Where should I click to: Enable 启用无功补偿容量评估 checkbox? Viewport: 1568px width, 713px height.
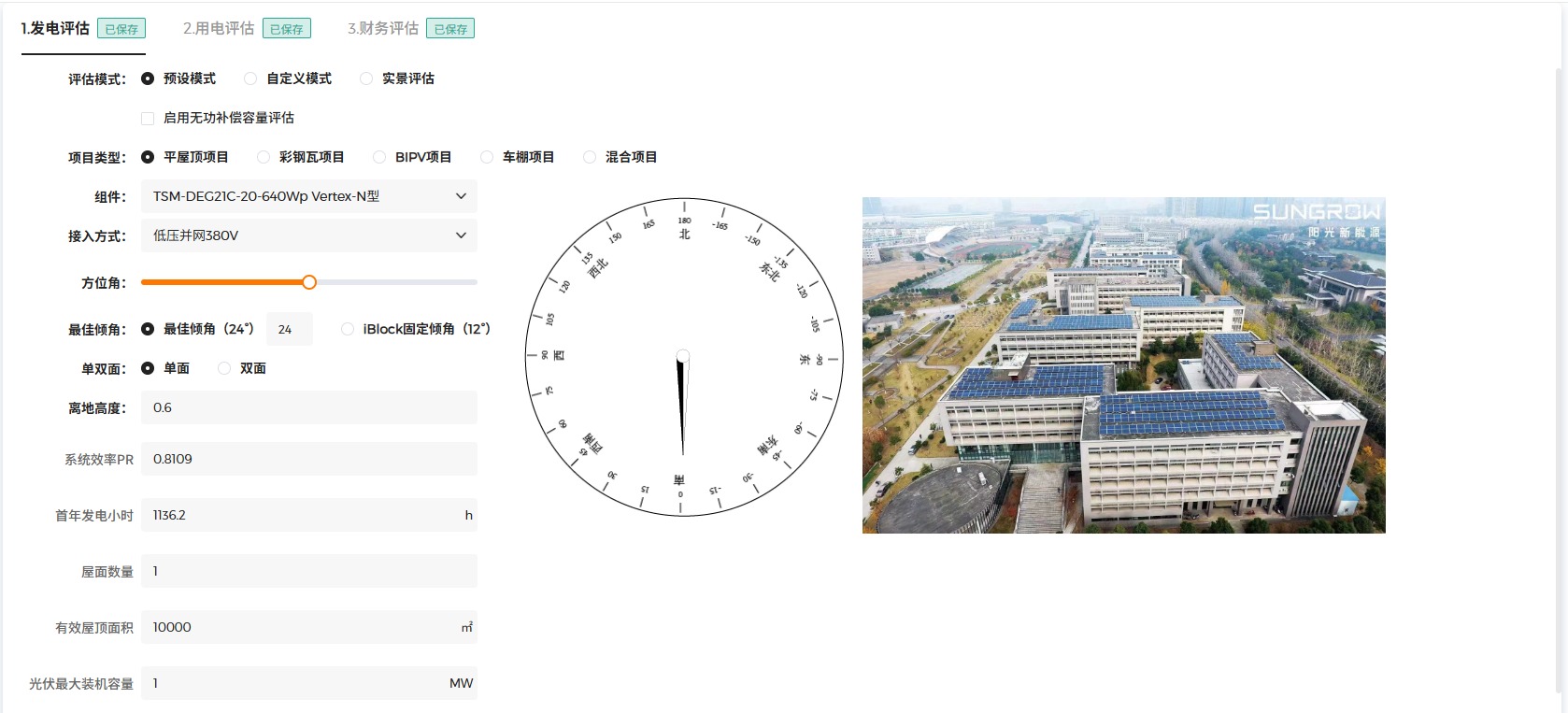tap(148, 118)
